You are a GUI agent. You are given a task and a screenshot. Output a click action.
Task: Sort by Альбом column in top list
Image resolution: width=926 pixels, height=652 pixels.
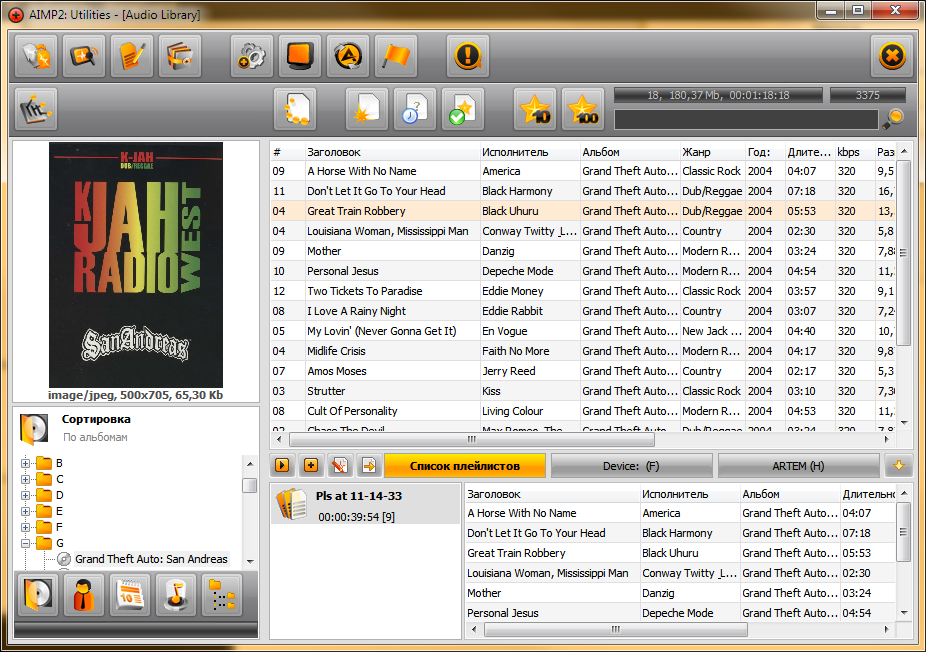pyautogui.click(x=630, y=152)
